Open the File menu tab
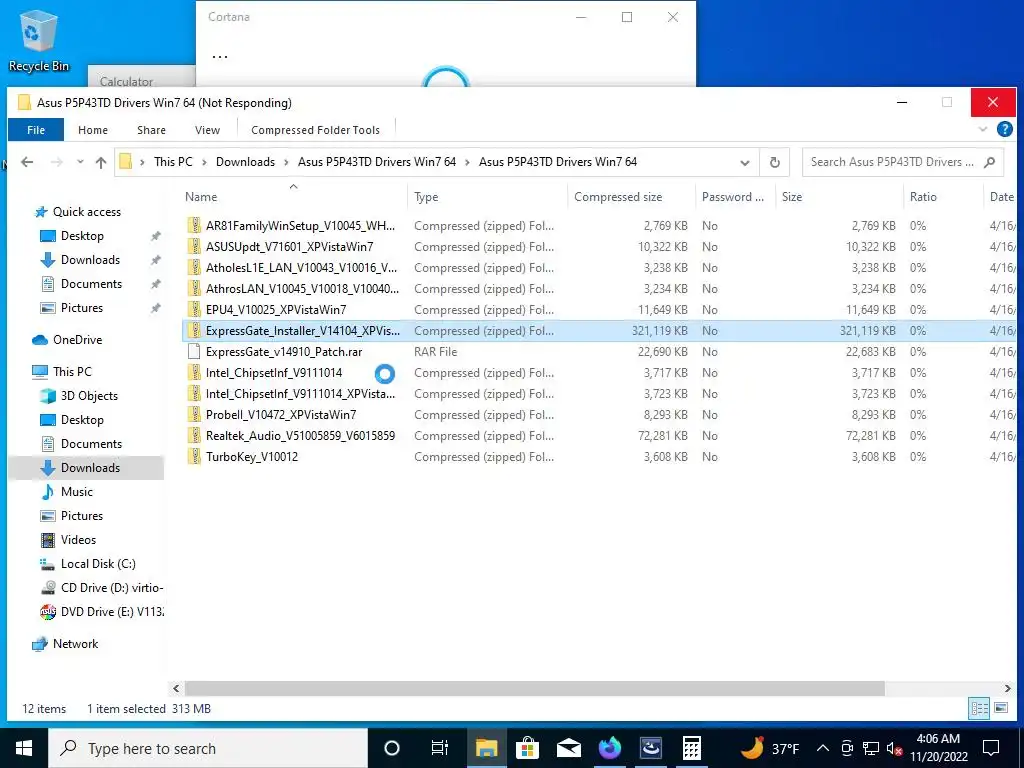This screenshot has height=768, width=1024. [36, 130]
